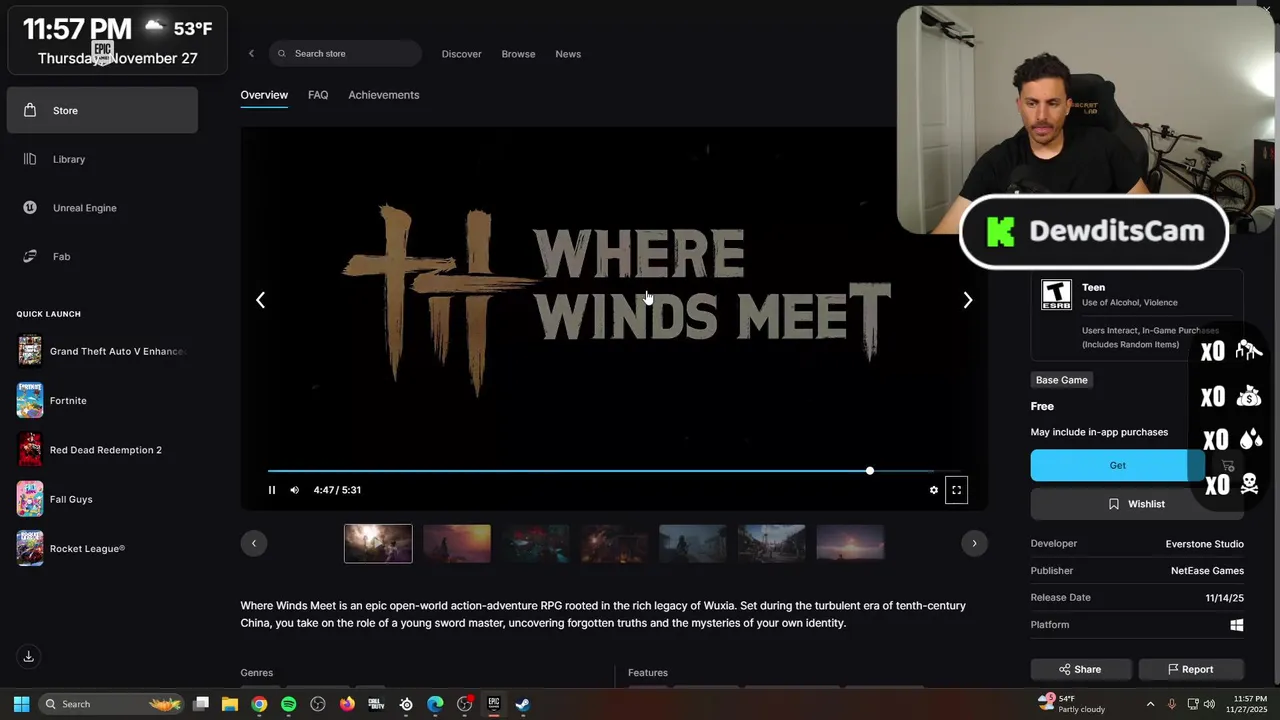
Task: Switch to the FAQ tab
Action: (x=318, y=95)
